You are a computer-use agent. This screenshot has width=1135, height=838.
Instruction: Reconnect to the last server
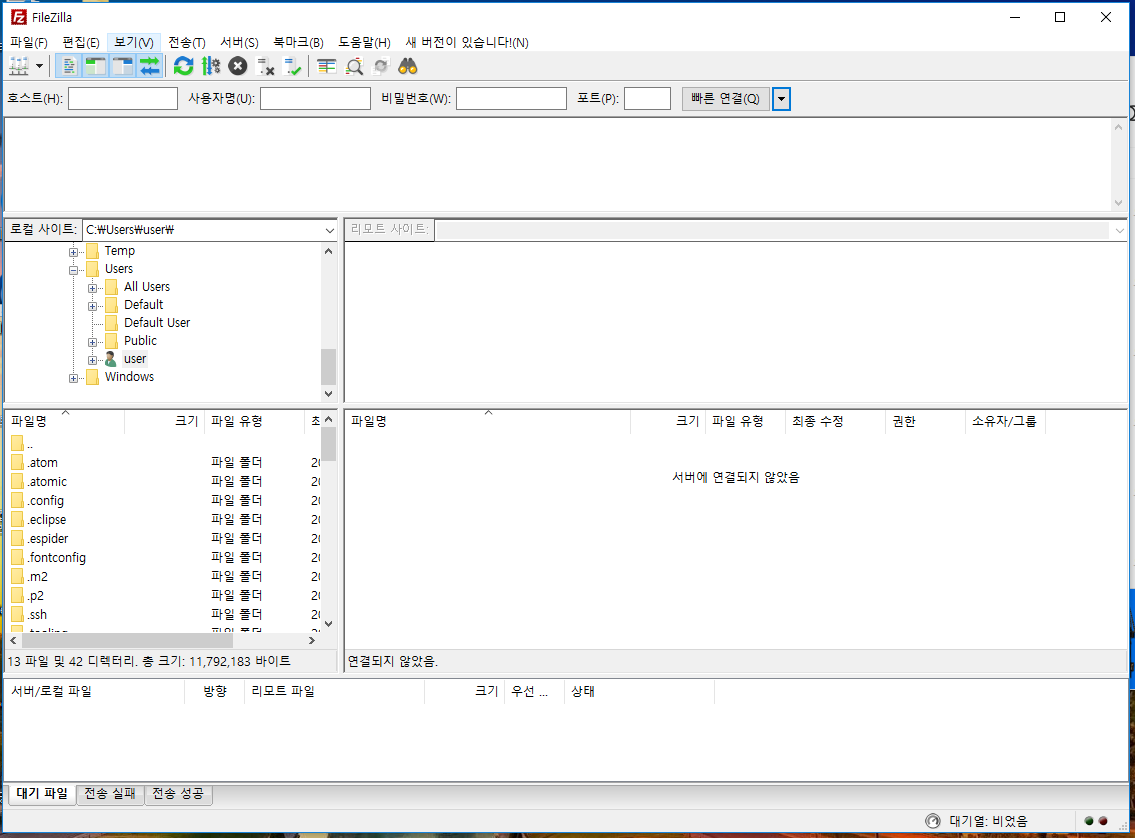point(292,67)
